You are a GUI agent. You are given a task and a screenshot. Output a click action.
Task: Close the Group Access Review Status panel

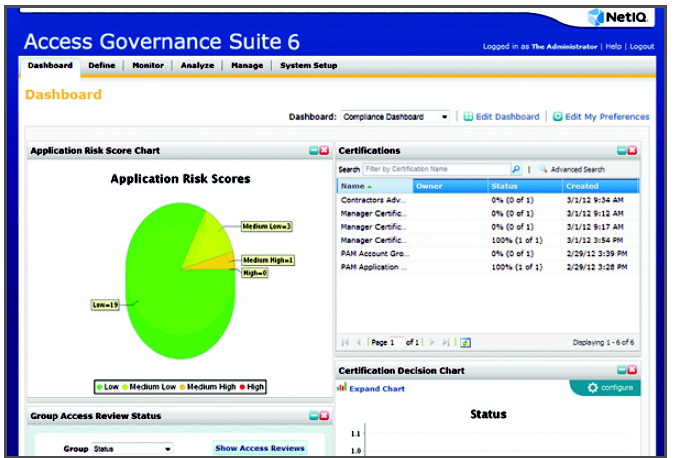[x=324, y=416]
